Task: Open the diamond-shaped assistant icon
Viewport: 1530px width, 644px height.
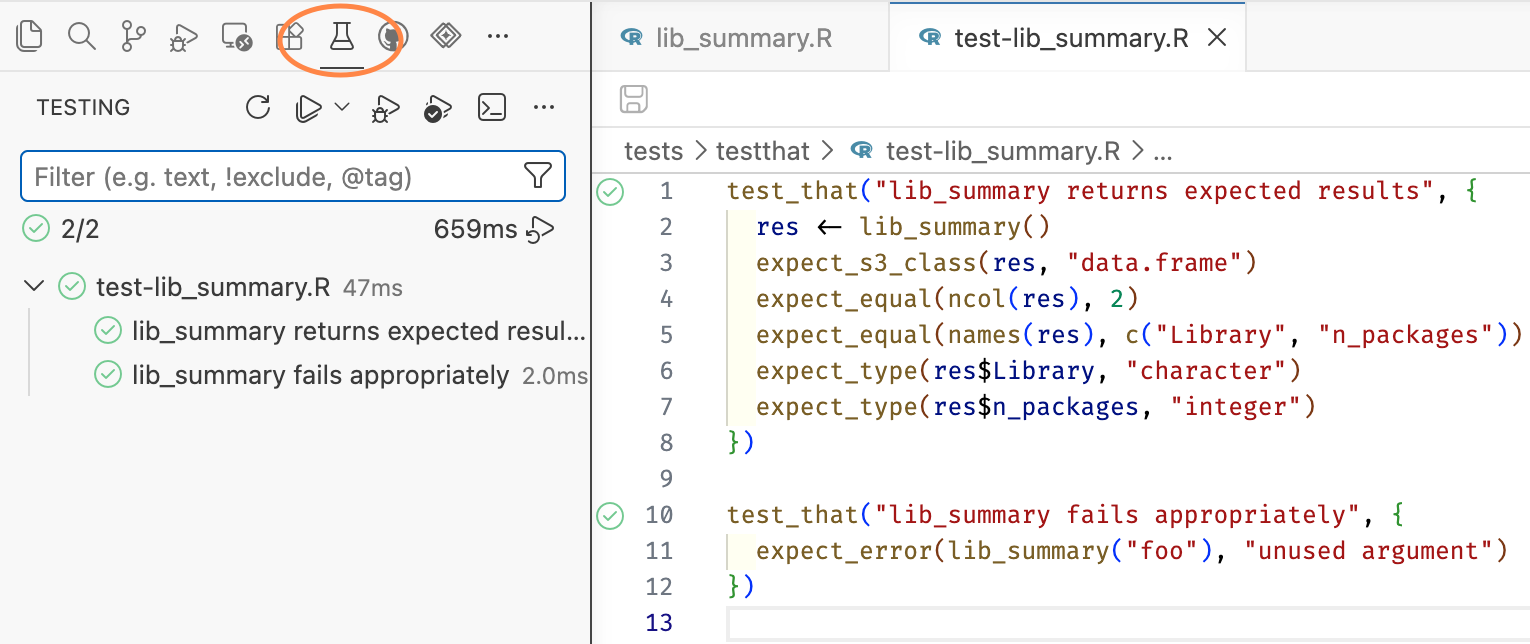Action: [x=445, y=37]
